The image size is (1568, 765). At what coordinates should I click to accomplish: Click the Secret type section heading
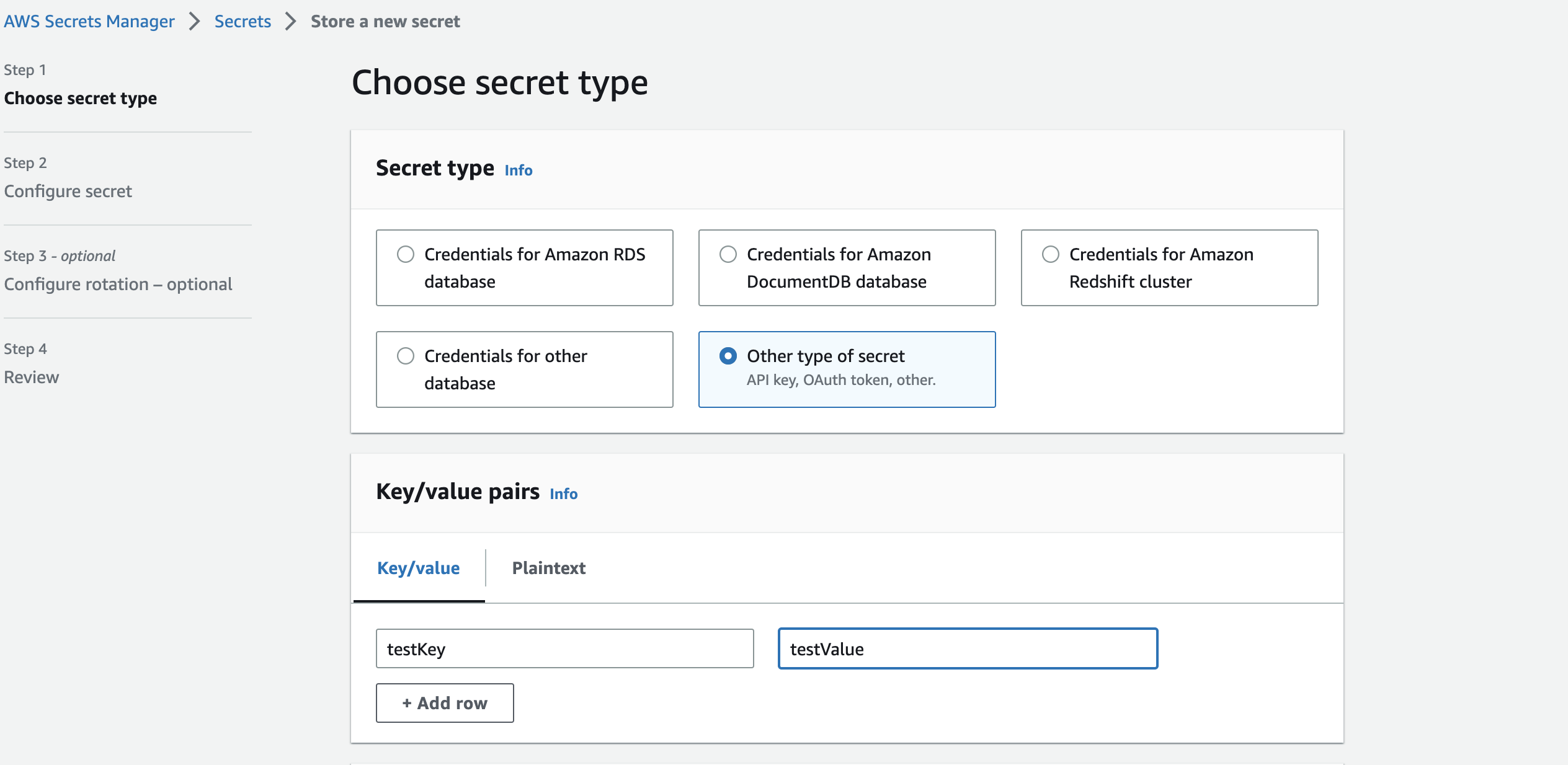coord(435,168)
